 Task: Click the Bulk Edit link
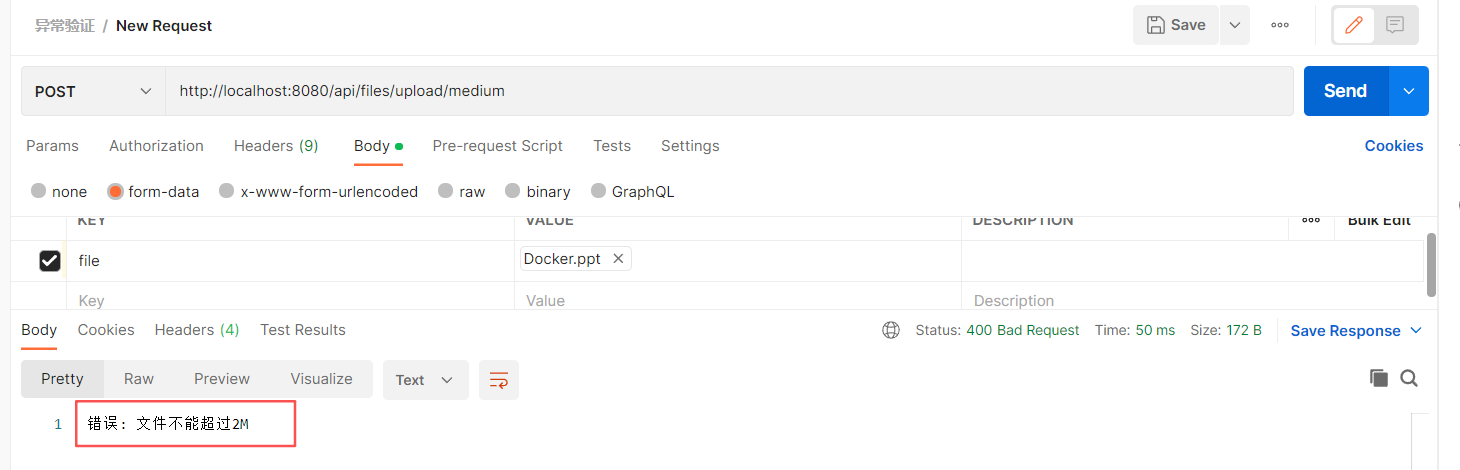point(1379,221)
